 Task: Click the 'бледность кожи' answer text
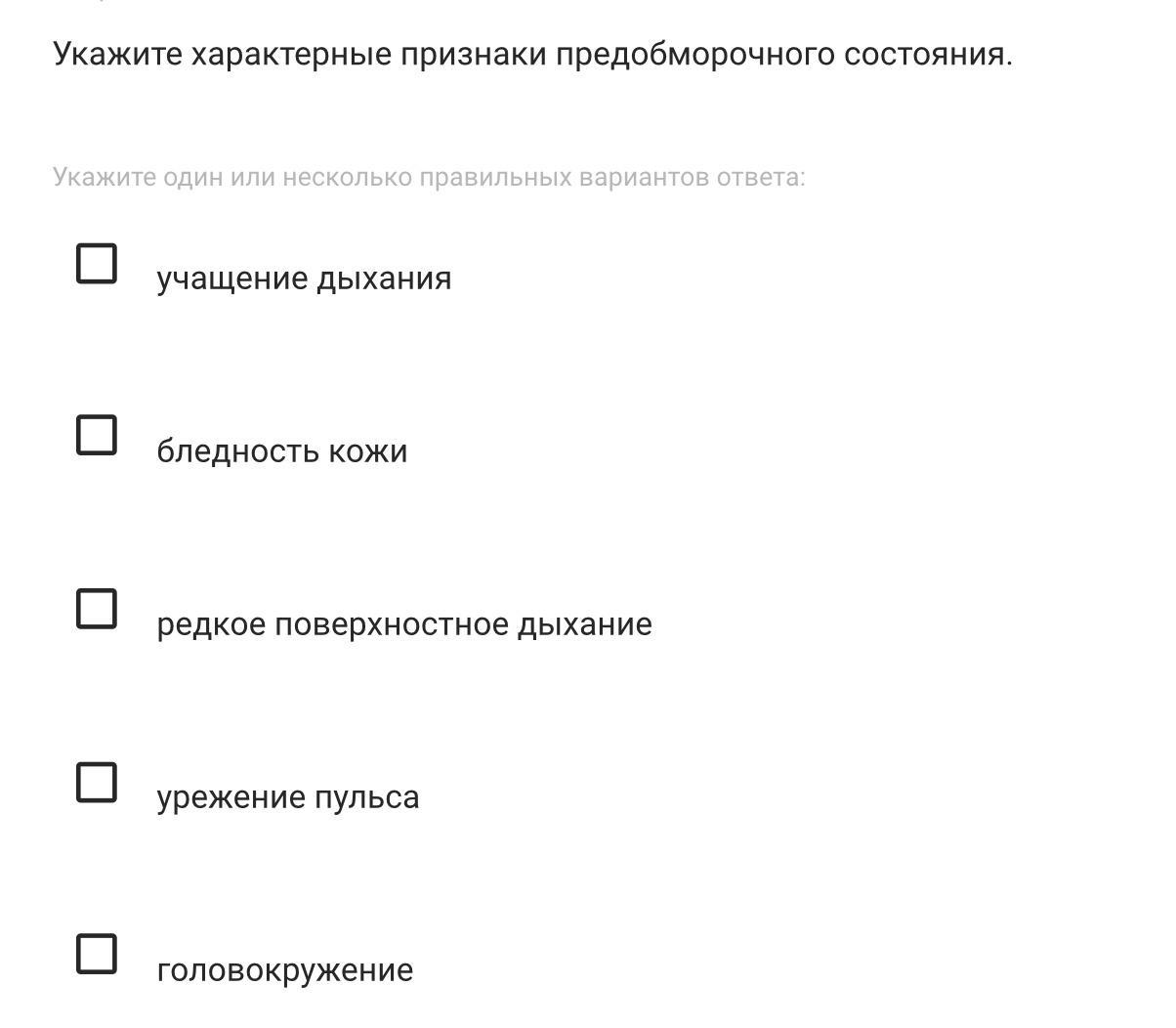coord(281,451)
